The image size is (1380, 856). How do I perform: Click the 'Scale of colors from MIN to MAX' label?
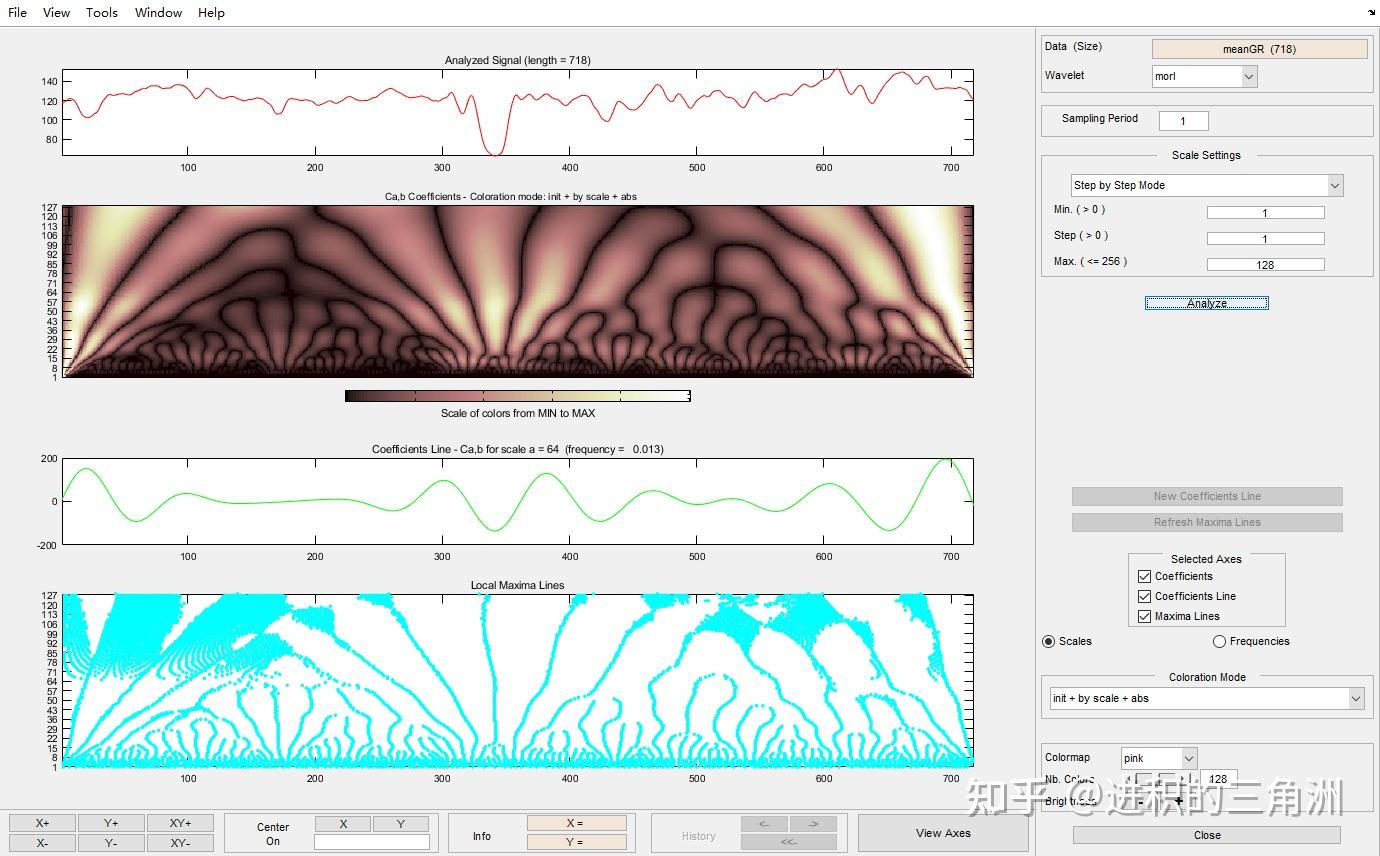(518, 413)
